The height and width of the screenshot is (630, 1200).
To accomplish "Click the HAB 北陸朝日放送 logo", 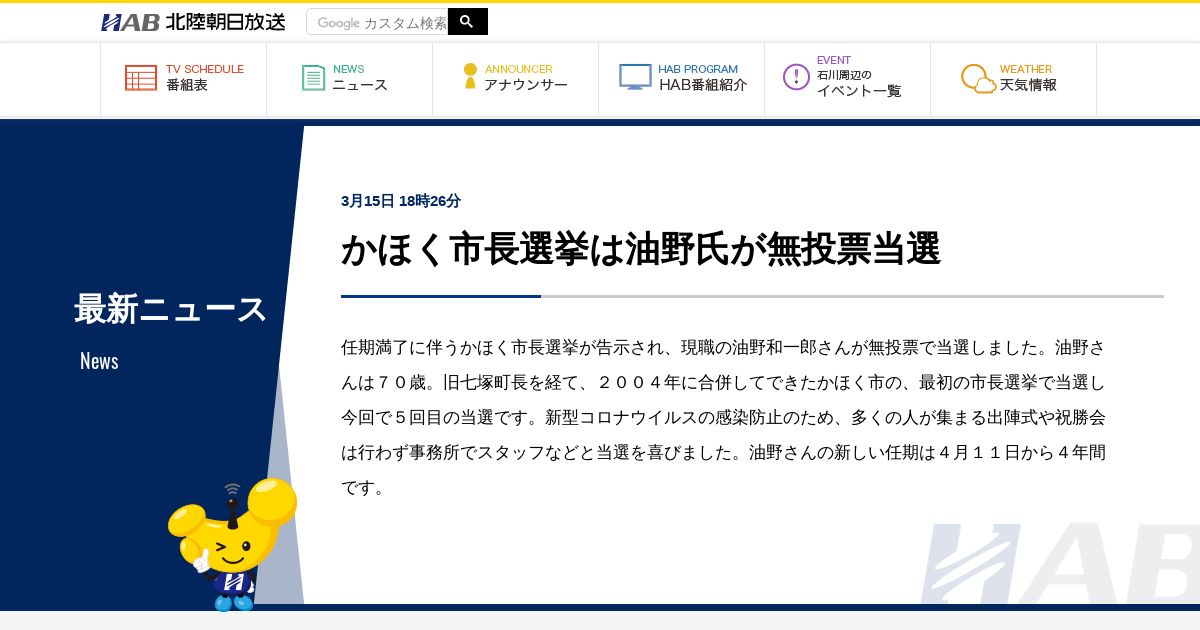I will [x=193, y=22].
